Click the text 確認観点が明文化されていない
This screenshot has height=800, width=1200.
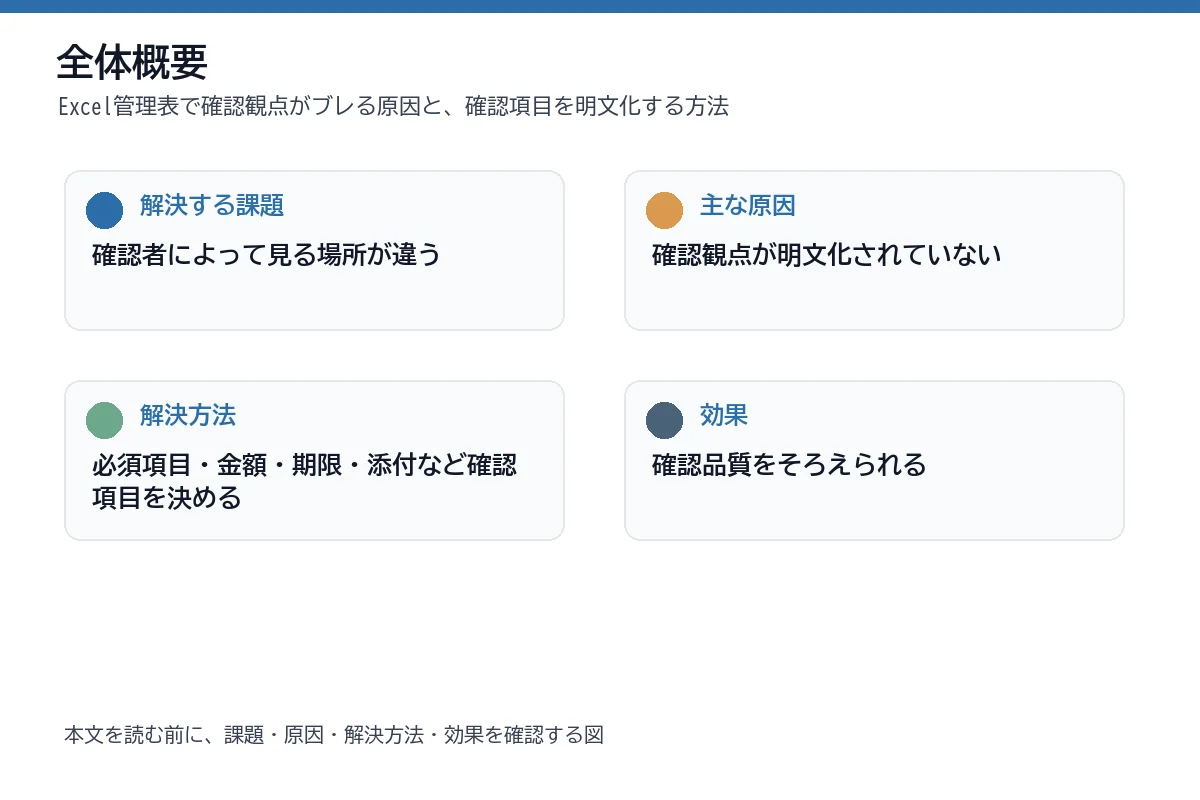826,254
